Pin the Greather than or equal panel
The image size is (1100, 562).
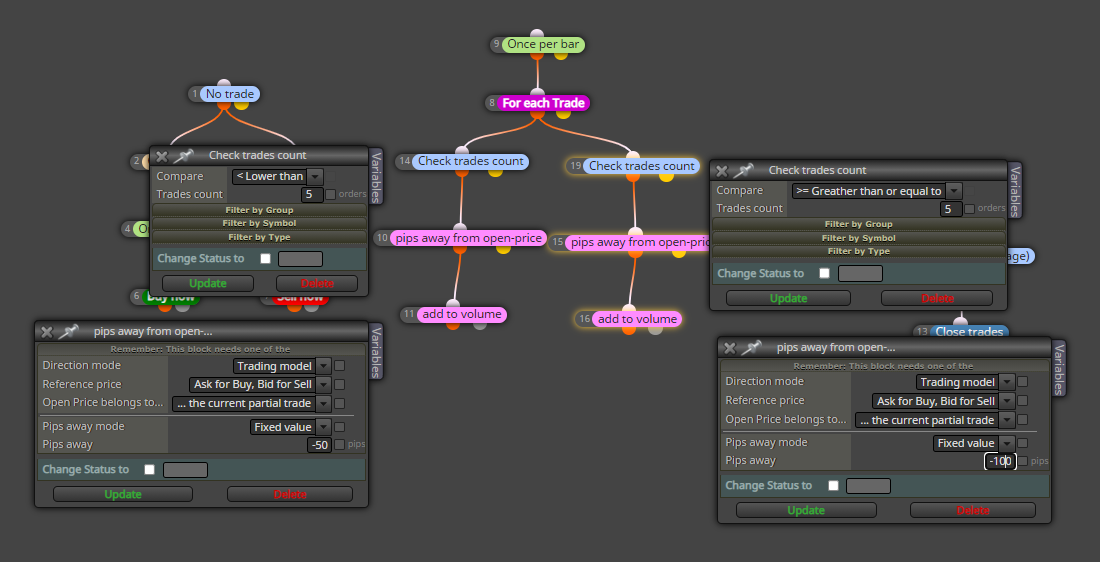(x=743, y=170)
